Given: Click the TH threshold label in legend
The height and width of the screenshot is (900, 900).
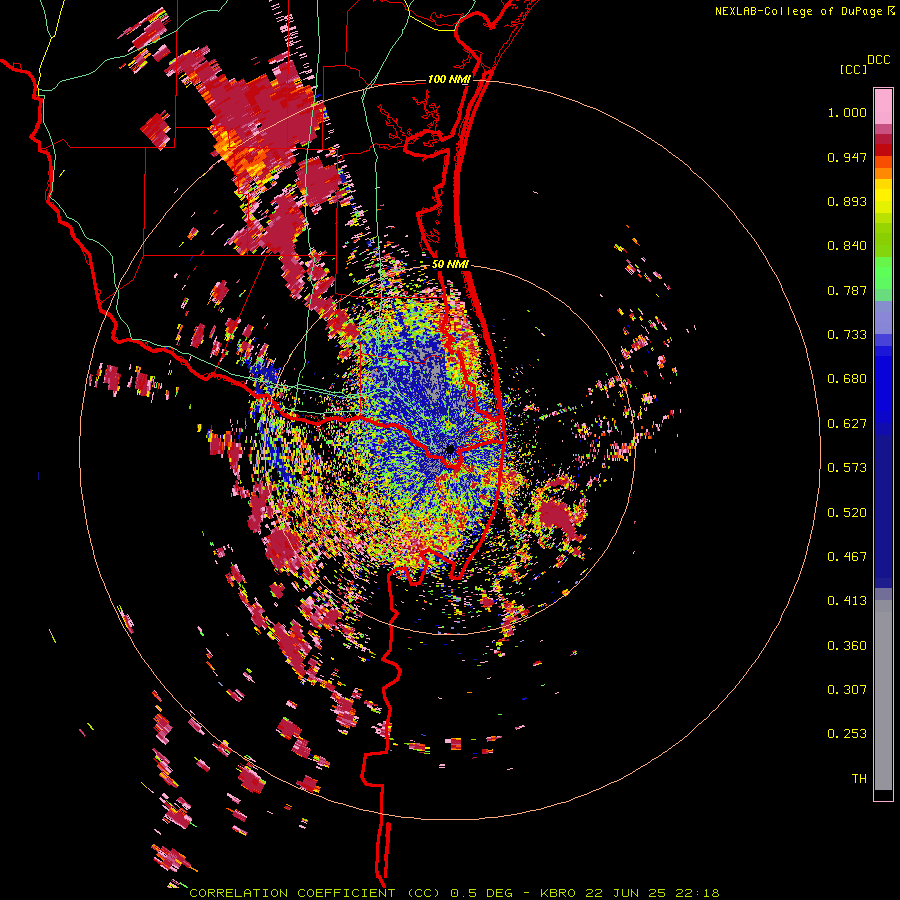Looking at the screenshot, I should 859,779.
